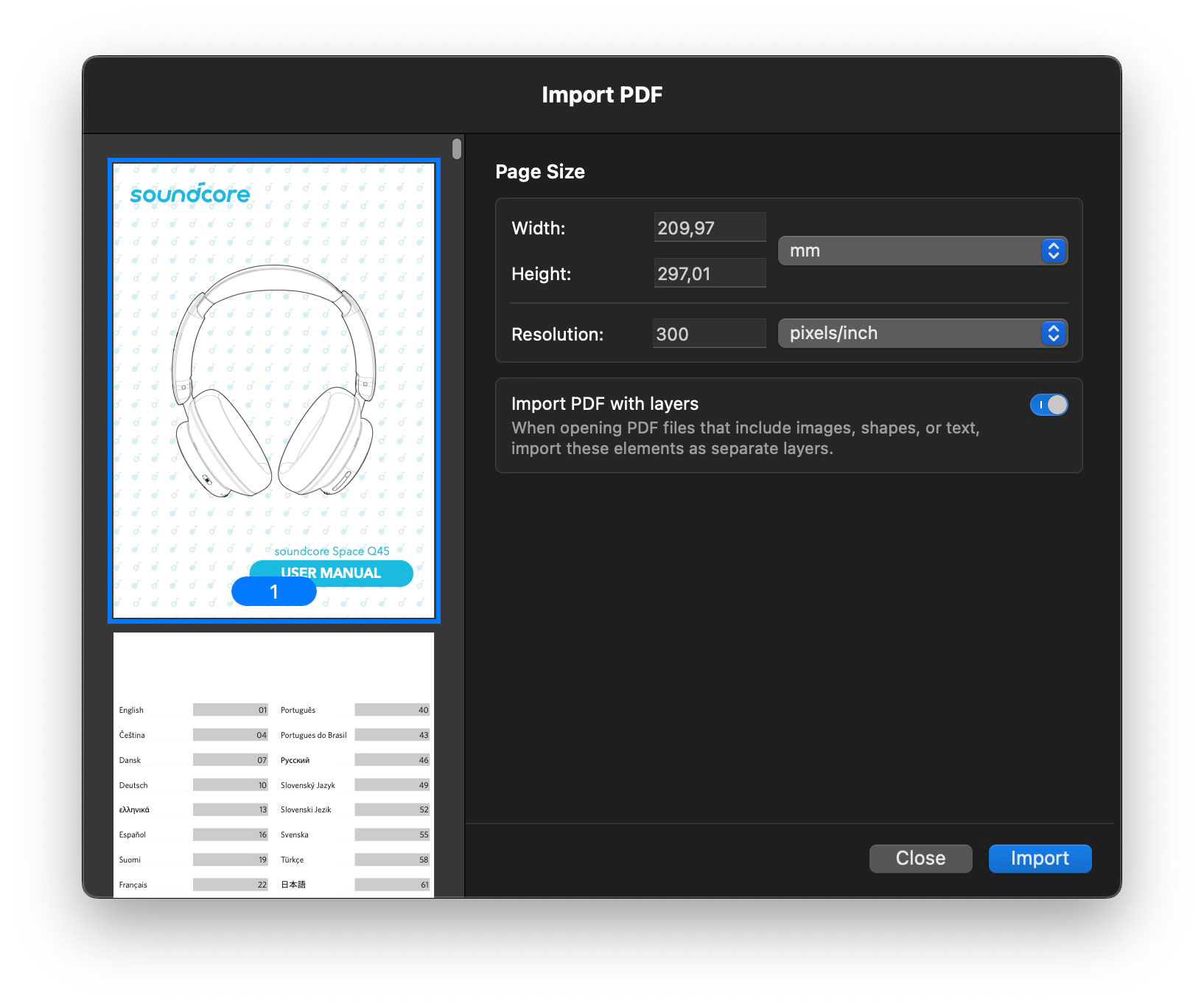The image size is (1204, 1007).
Task: Click 'Français' entry in index page
Action: pos(133,885)
